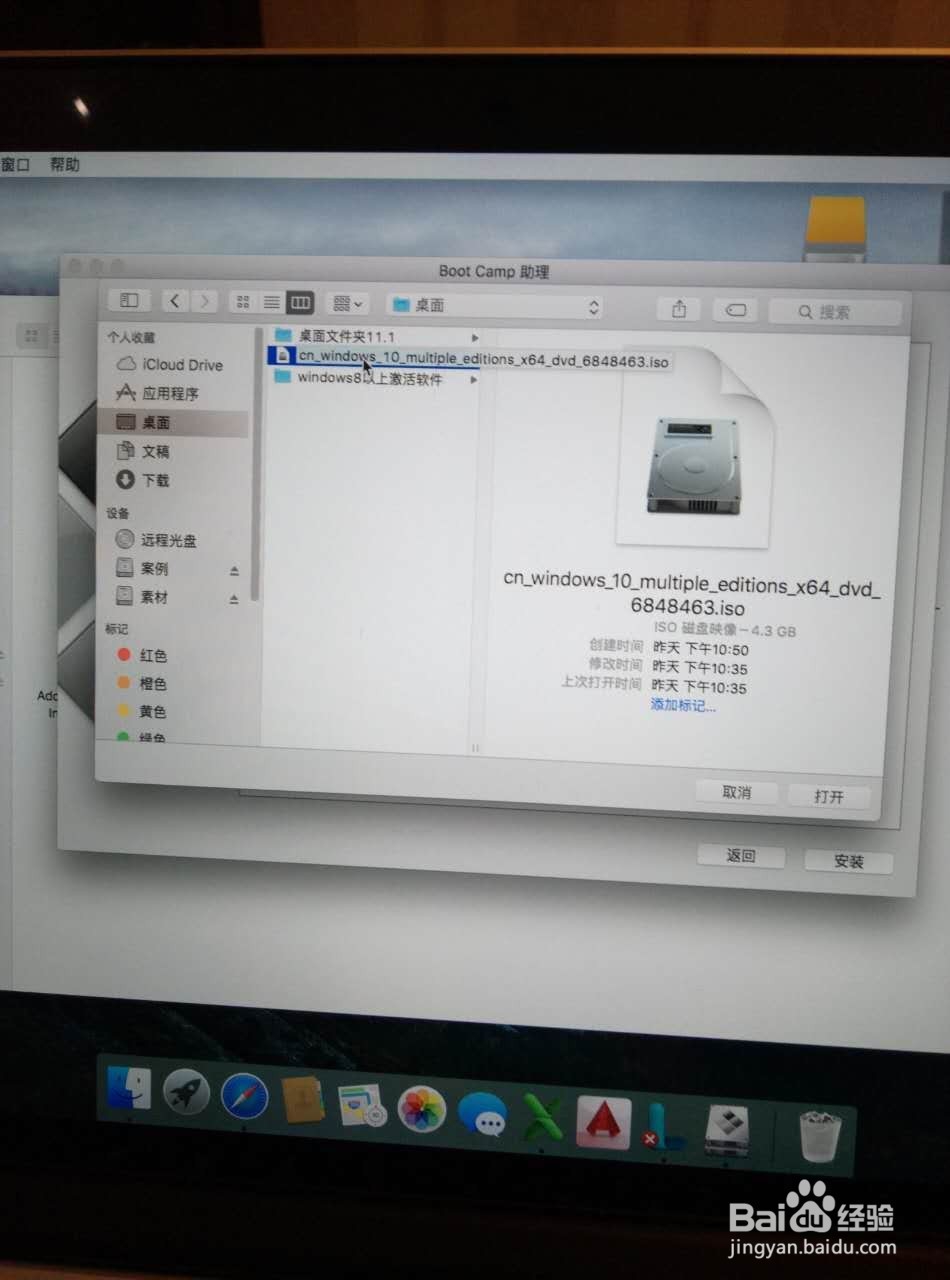Screen dimensions: 950x1280
Task: Switch to list view
Action: coord(271,302)
